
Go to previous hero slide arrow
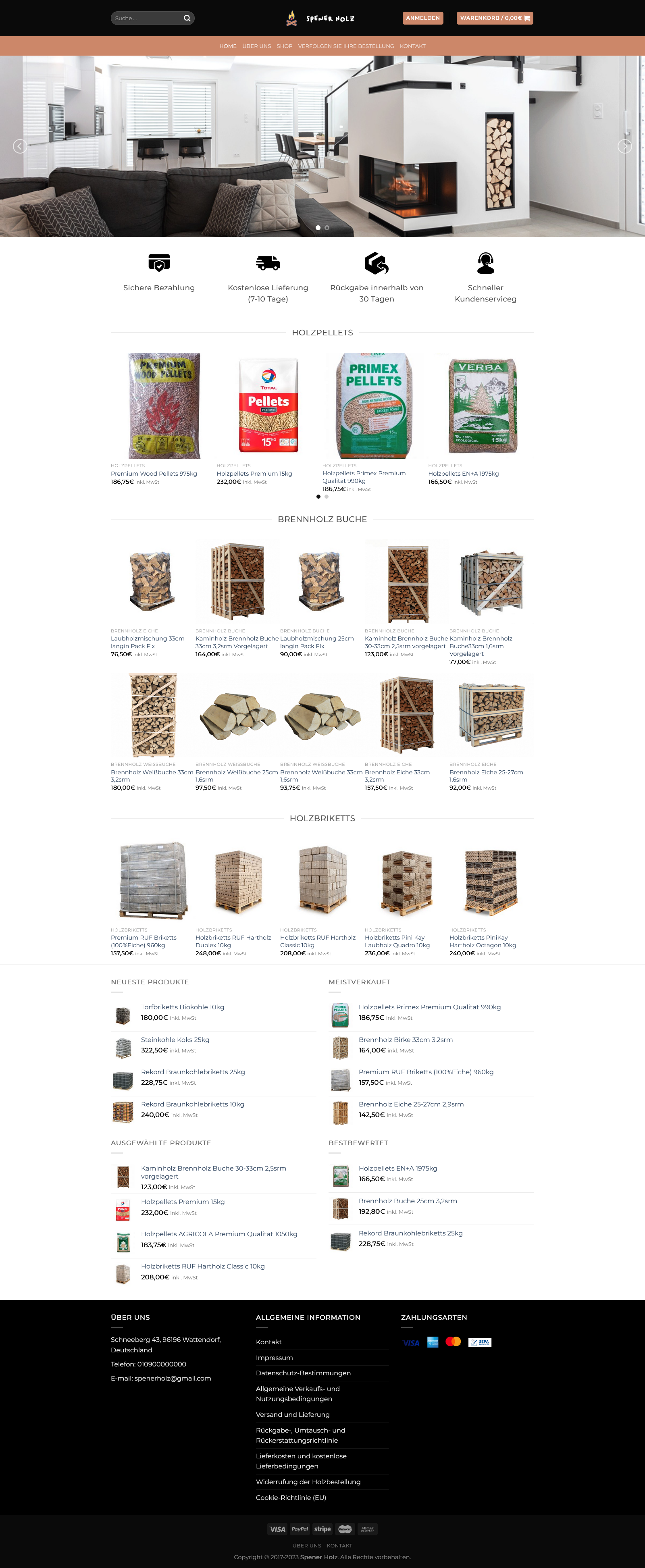(20, 146)
